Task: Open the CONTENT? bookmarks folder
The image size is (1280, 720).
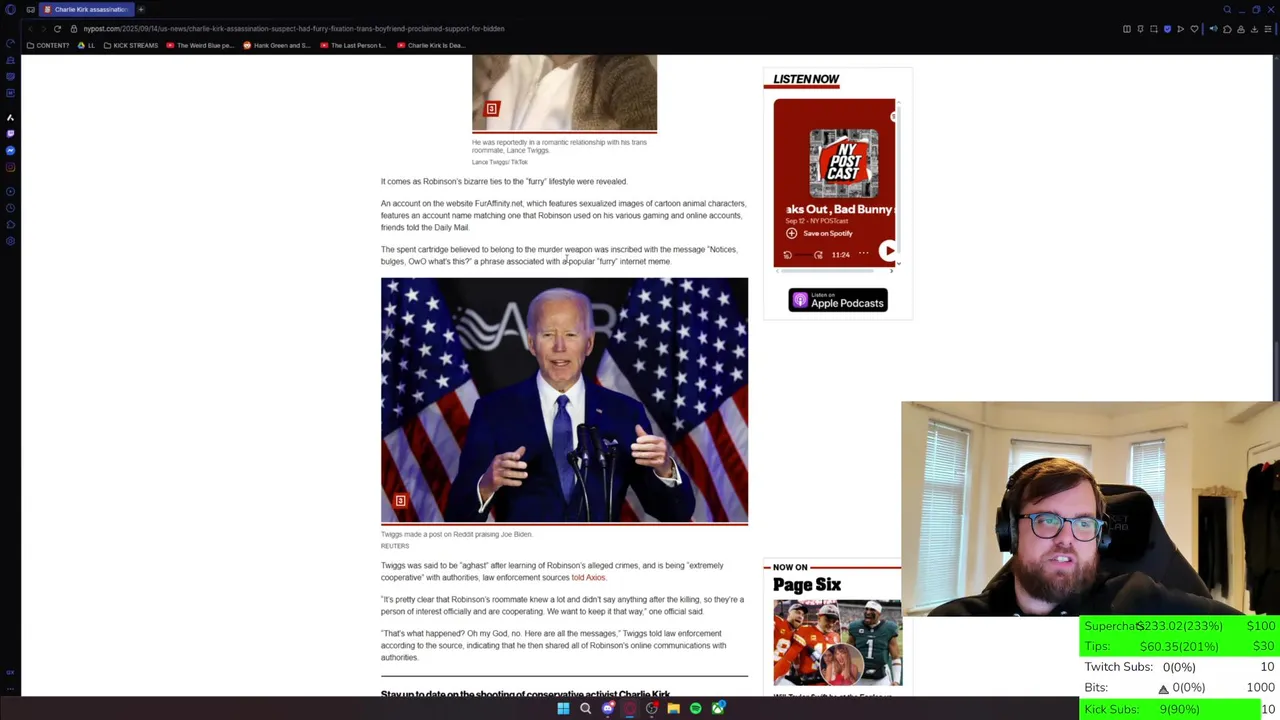Action: (48, 45)
